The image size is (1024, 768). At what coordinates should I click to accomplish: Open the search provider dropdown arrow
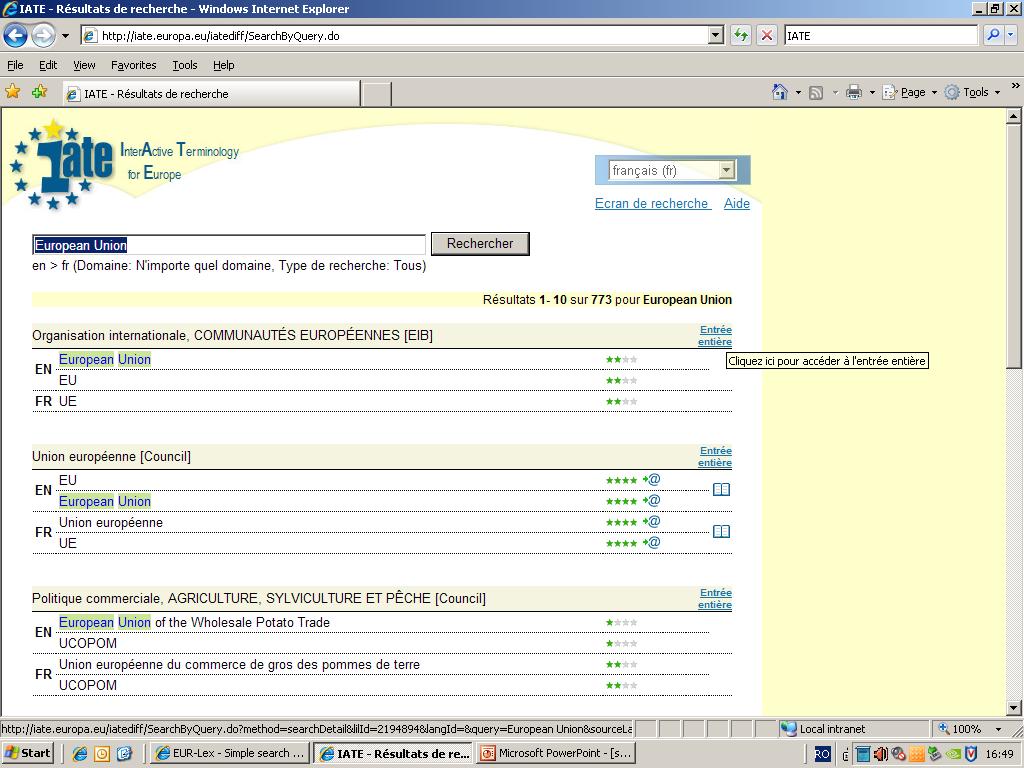[1011, 35]
